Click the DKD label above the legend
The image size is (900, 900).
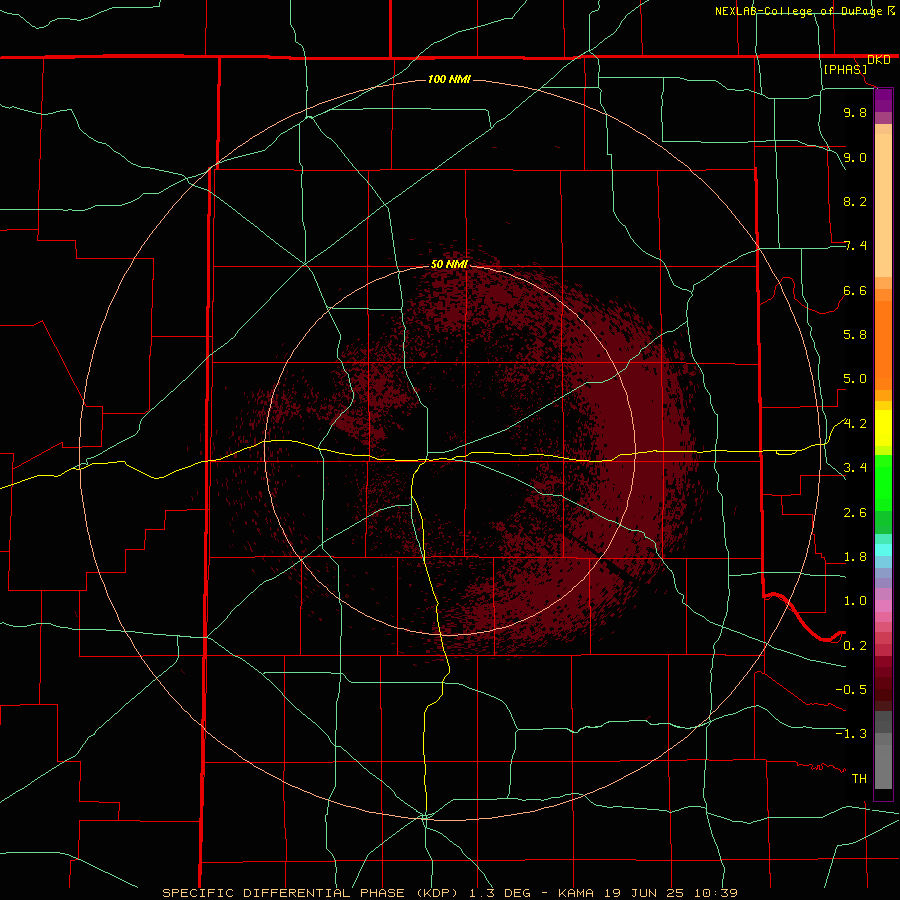879,60
